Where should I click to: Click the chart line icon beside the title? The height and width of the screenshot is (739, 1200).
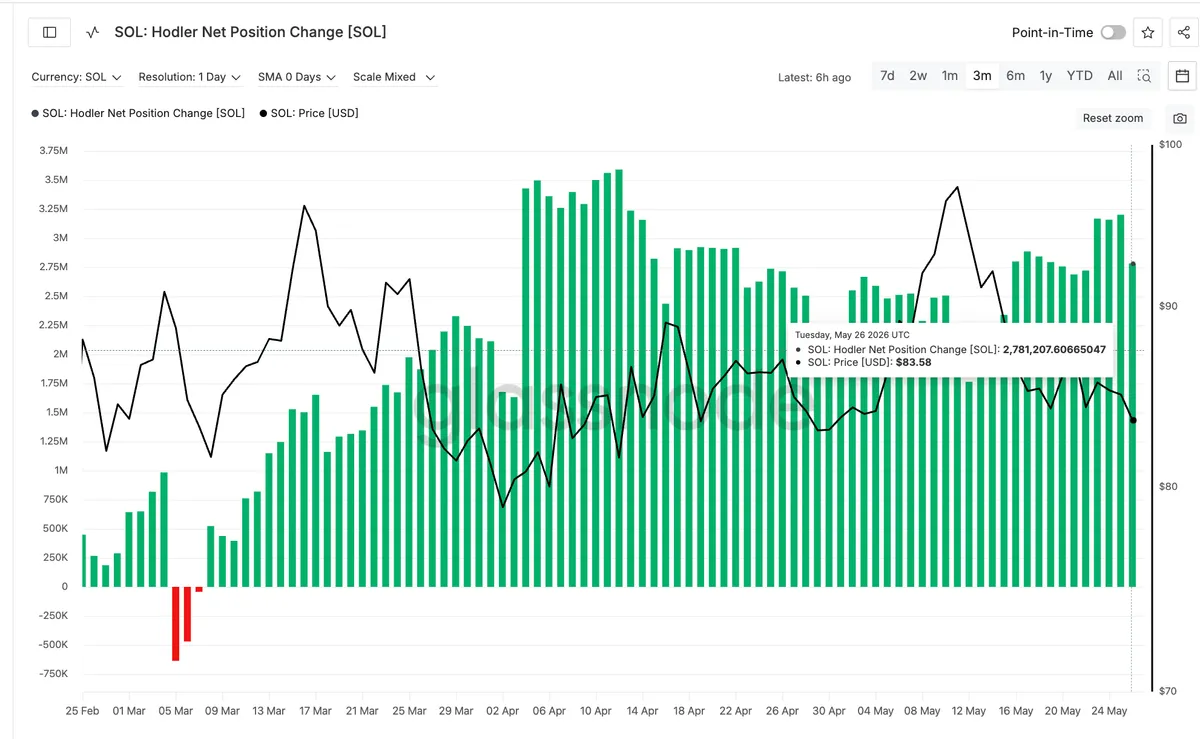[93, 32]
